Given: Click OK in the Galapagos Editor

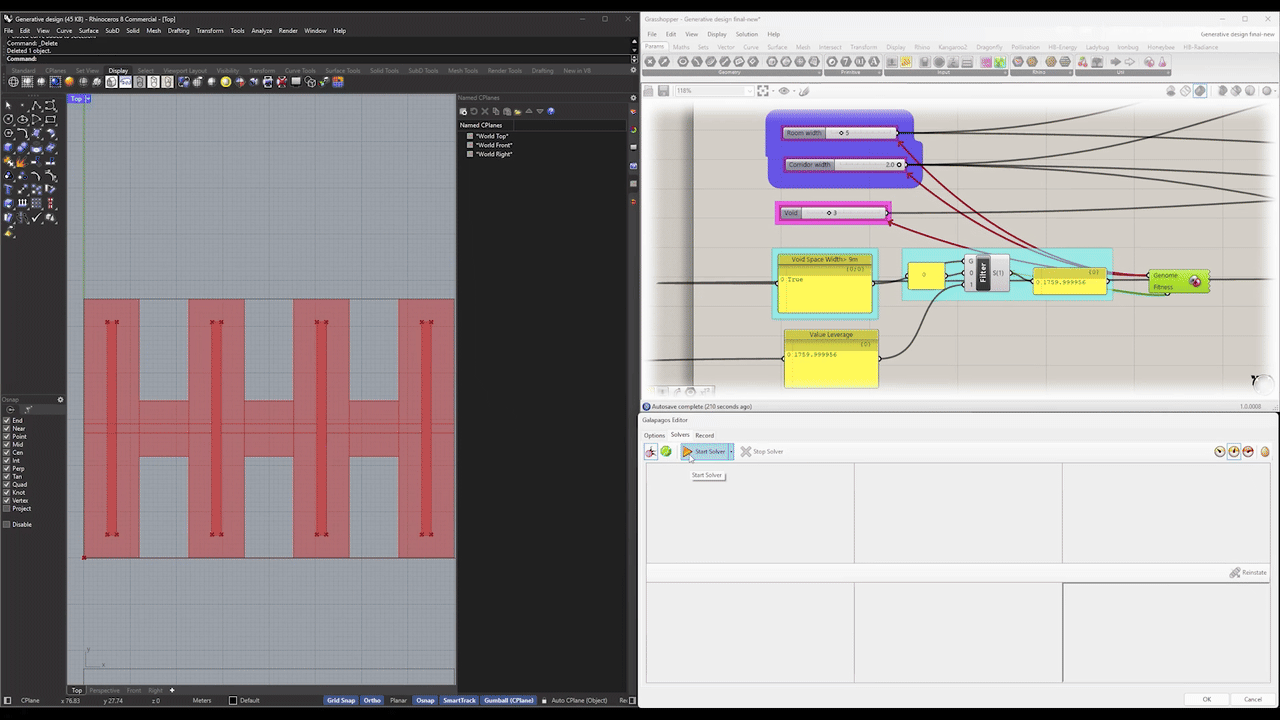Looking at the screenshot, I should [1207, 699].
